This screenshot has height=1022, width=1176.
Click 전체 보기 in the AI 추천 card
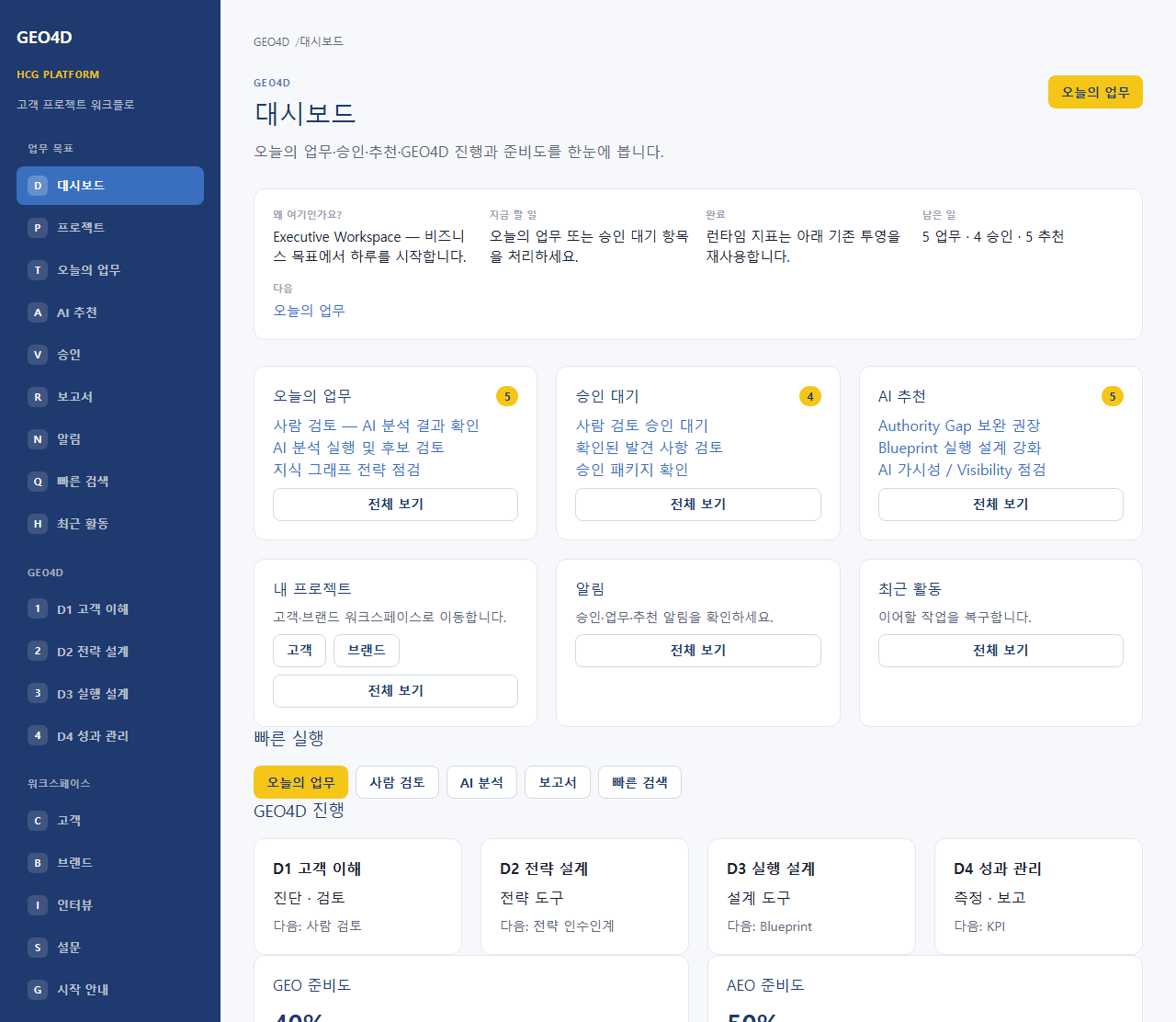tap(1001, 505)
